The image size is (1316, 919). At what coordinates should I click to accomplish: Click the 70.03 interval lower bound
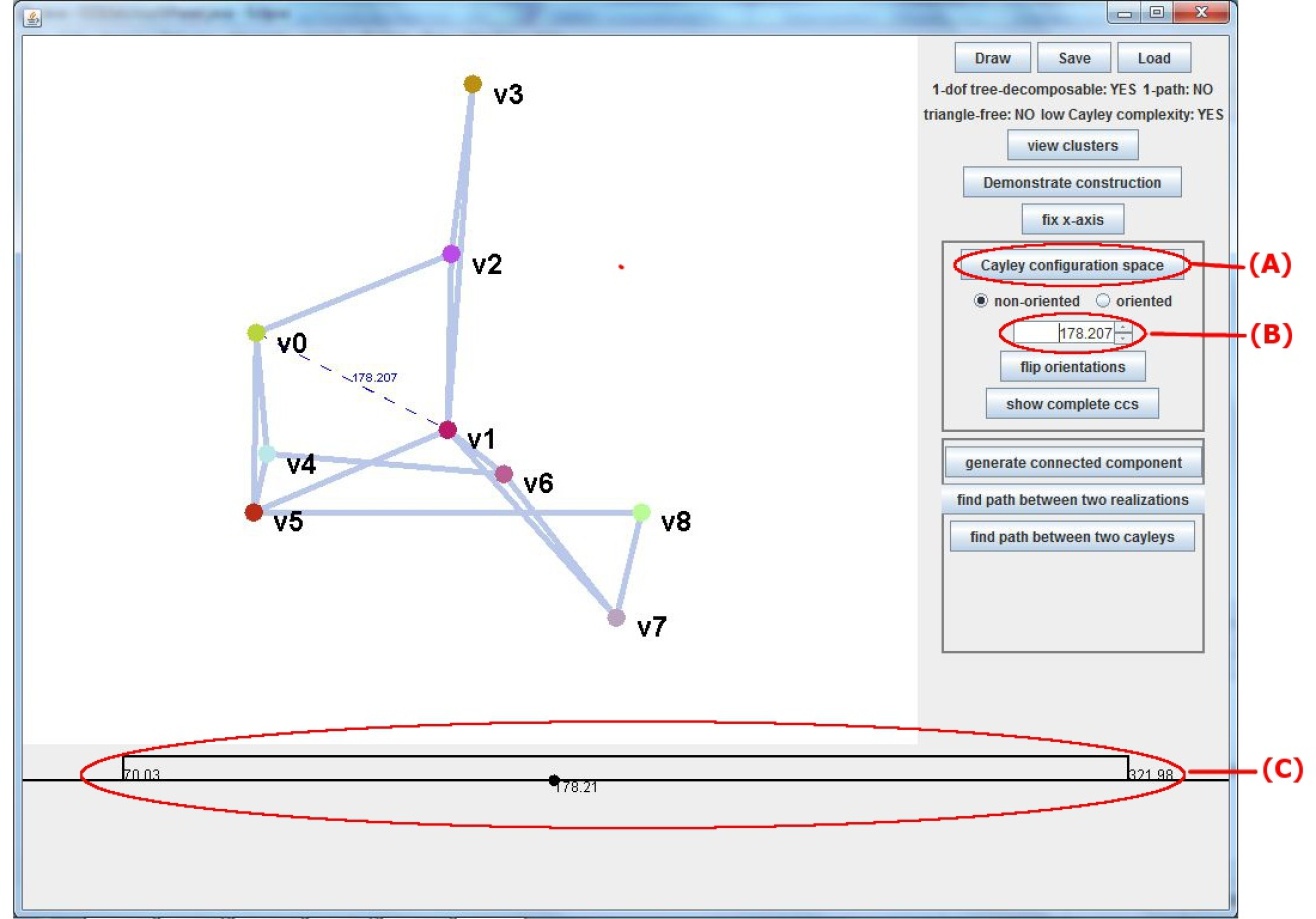click(142, 775)
